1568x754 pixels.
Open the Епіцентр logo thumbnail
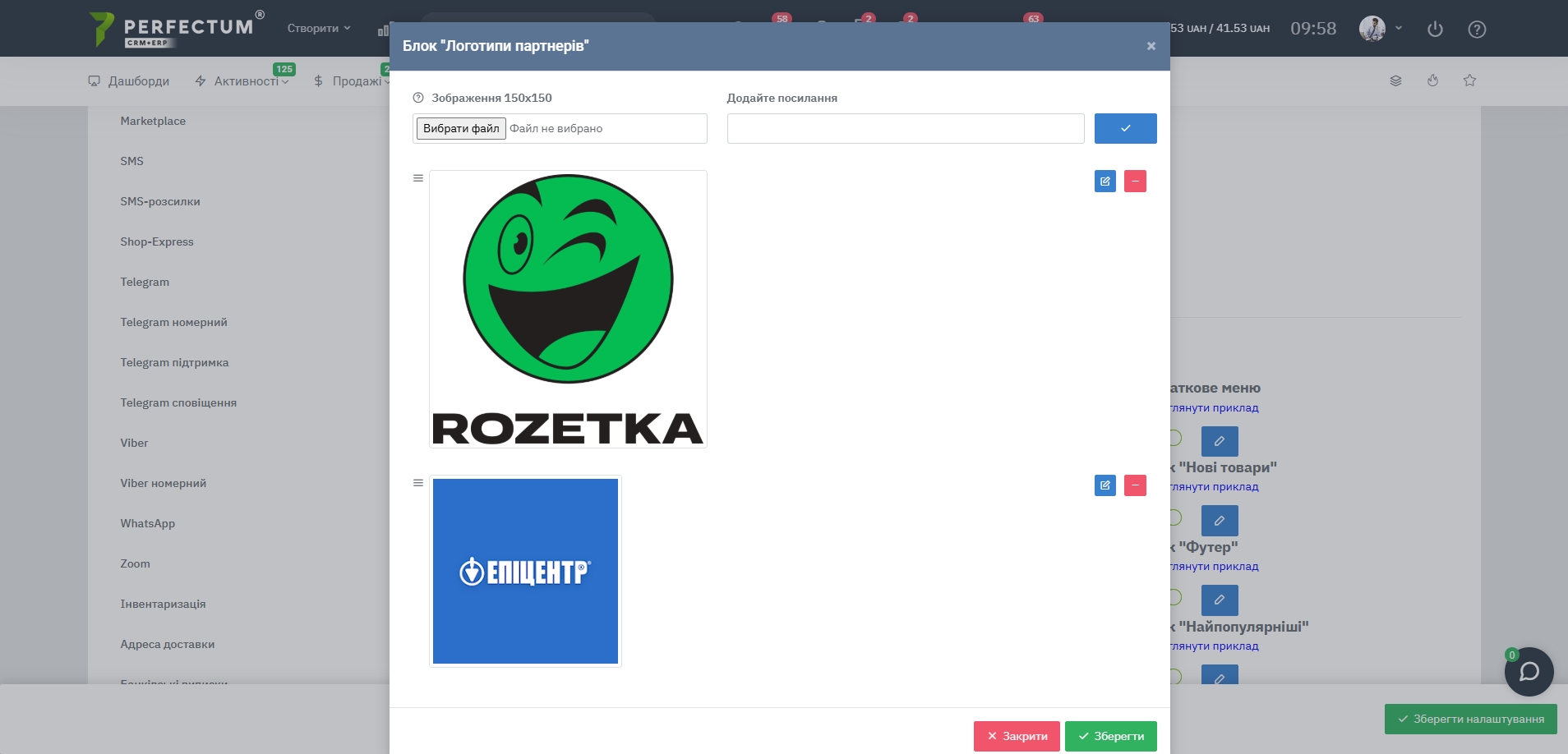pyautogui.click(x=525, y=571)
